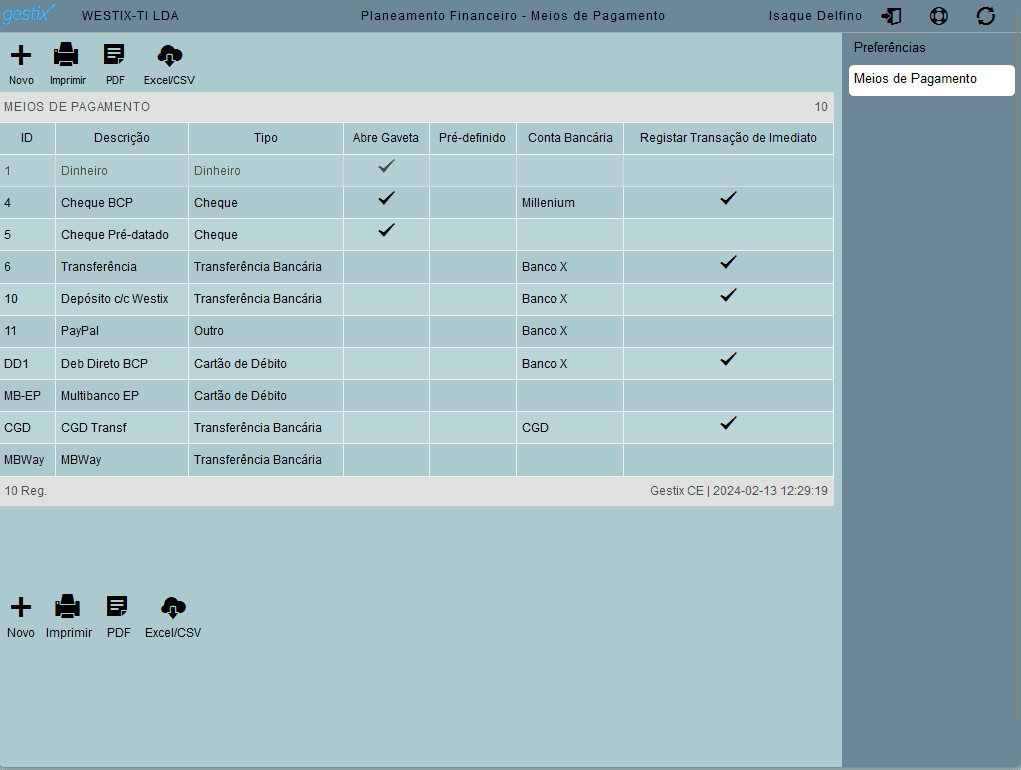Click the MEIOS DE PAGAMENTO table title
1021x770 pixels.
(x=77, y=107)
